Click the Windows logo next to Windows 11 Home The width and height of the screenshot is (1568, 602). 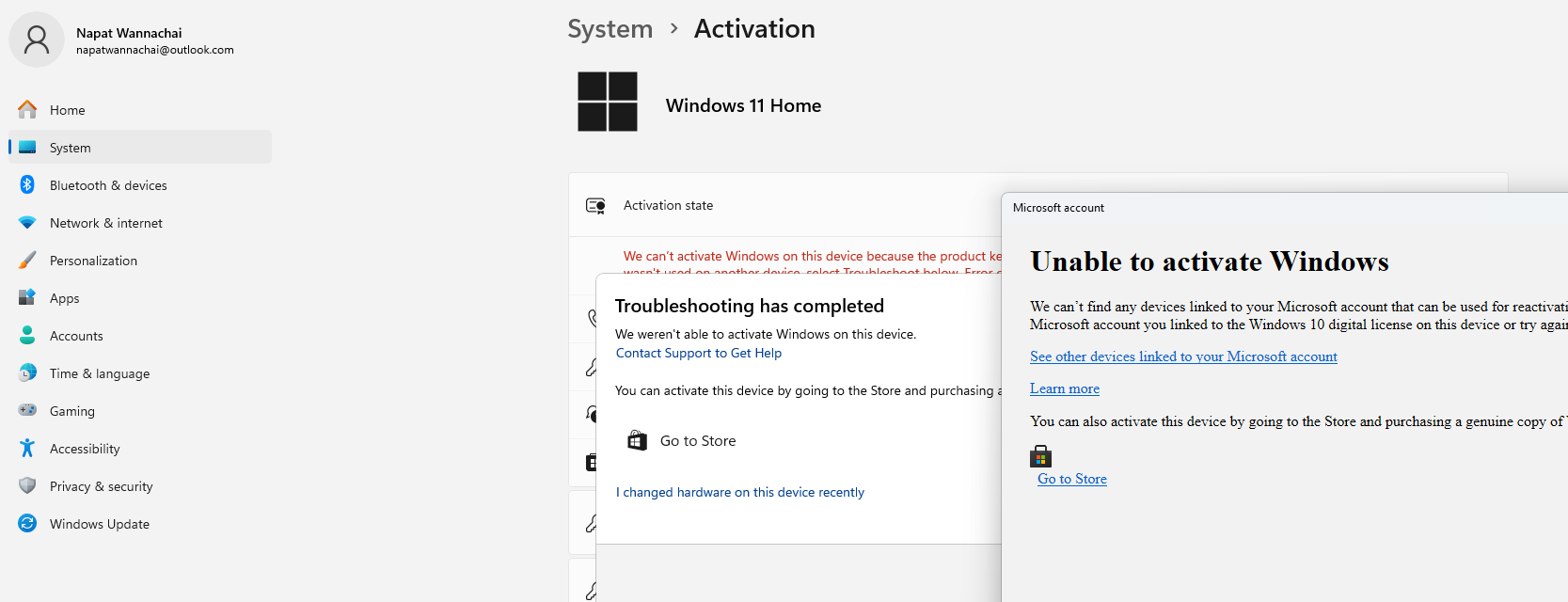coord(608,102)
